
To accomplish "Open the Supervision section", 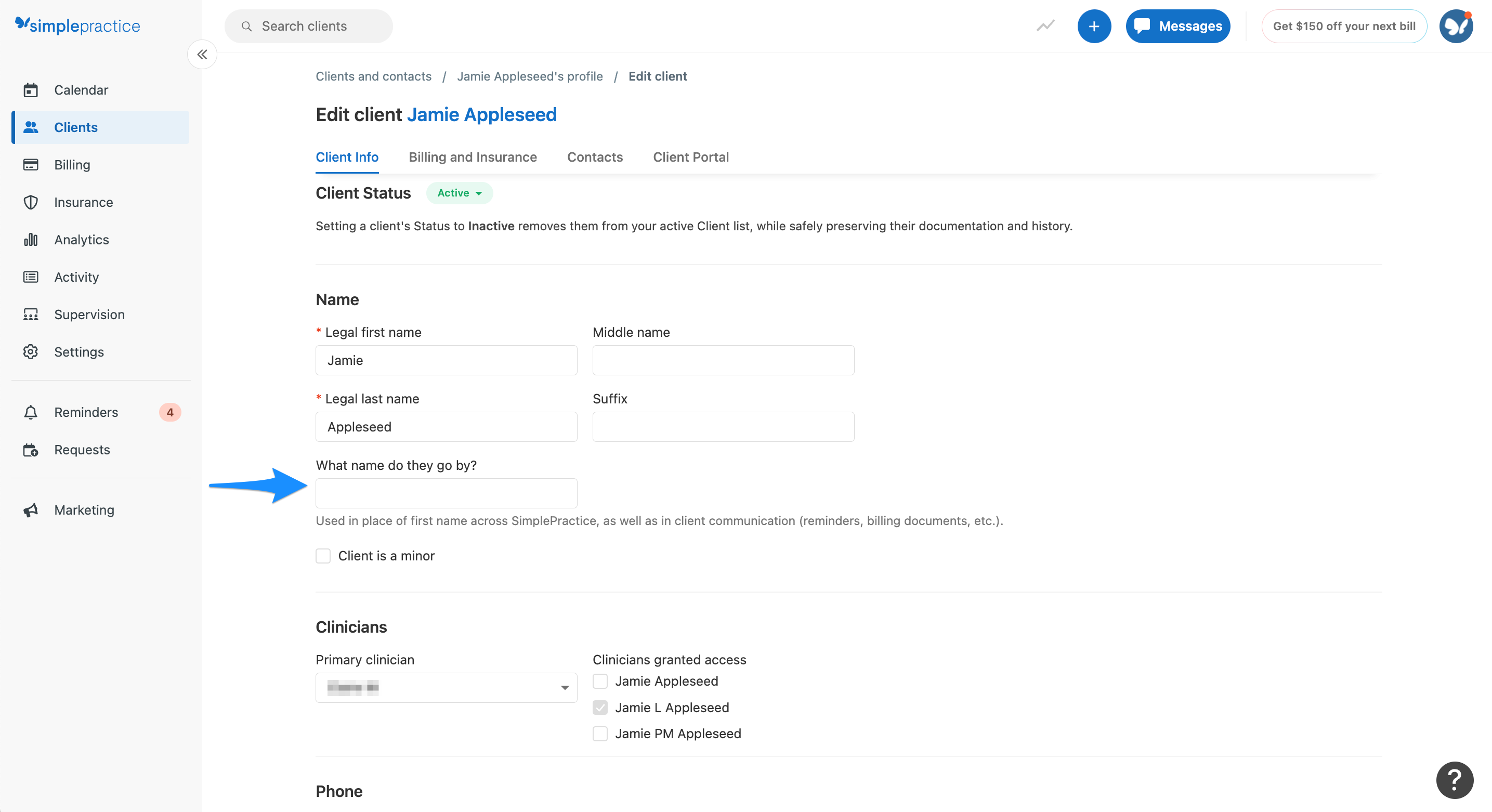I will click(89, 315).
